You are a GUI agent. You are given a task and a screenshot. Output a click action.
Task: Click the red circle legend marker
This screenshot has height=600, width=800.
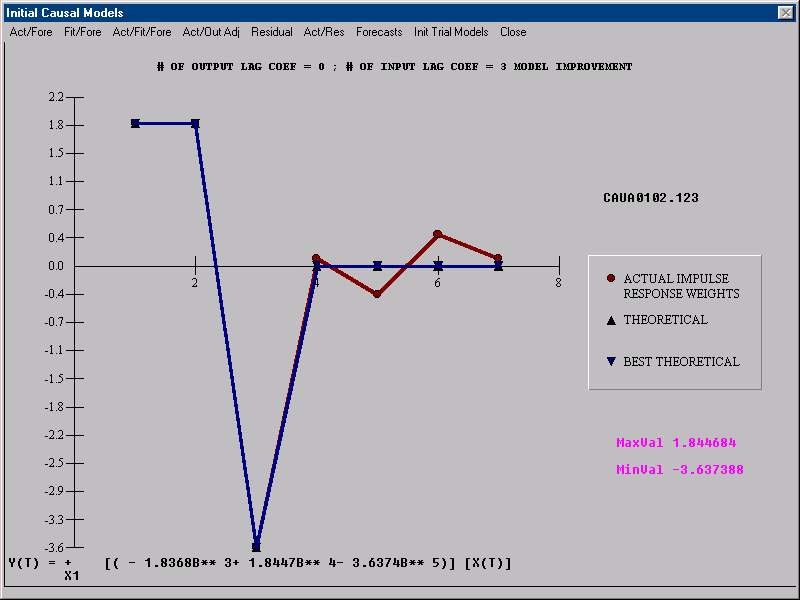click(610, 278)
